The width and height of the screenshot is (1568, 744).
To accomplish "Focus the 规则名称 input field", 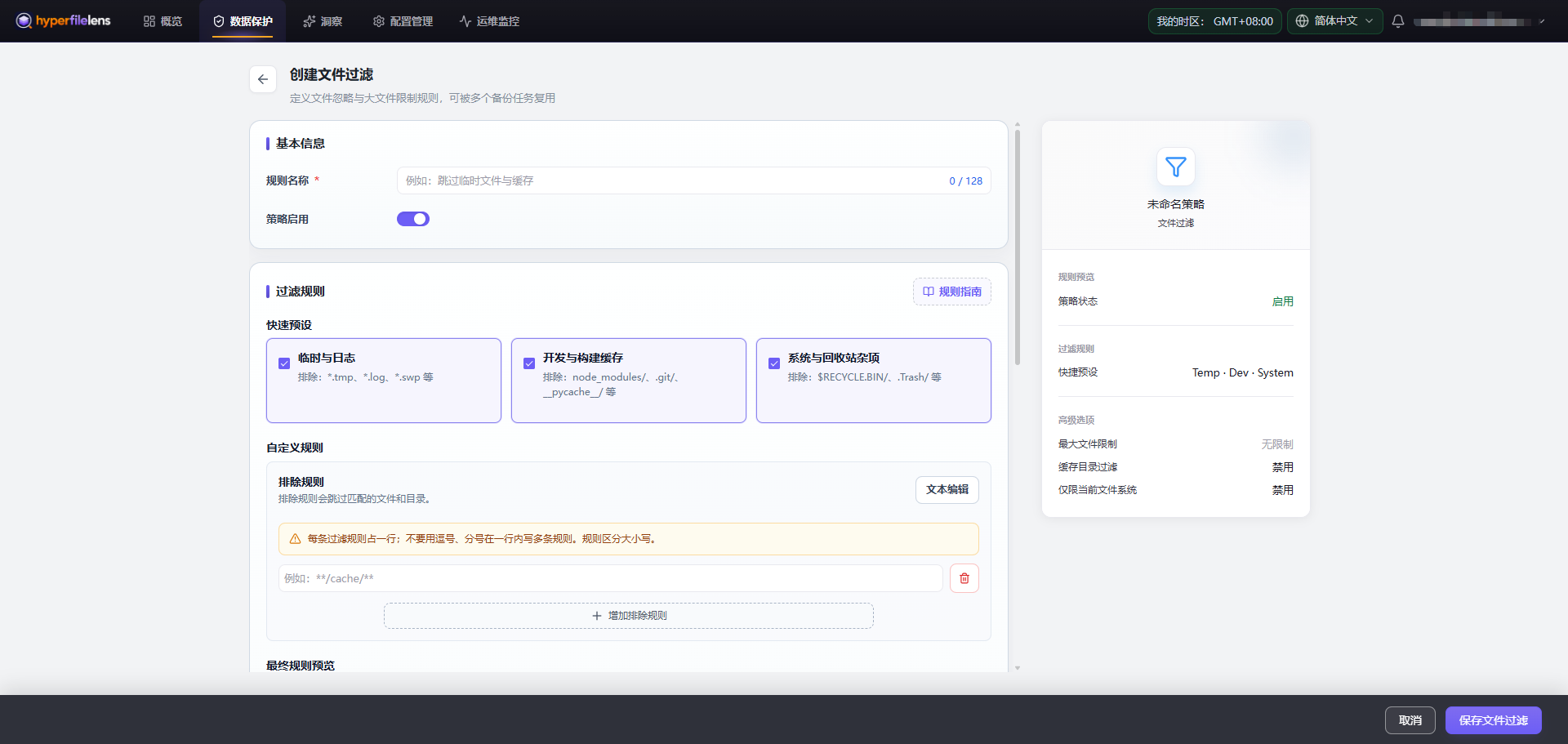I will coord(693,180).
